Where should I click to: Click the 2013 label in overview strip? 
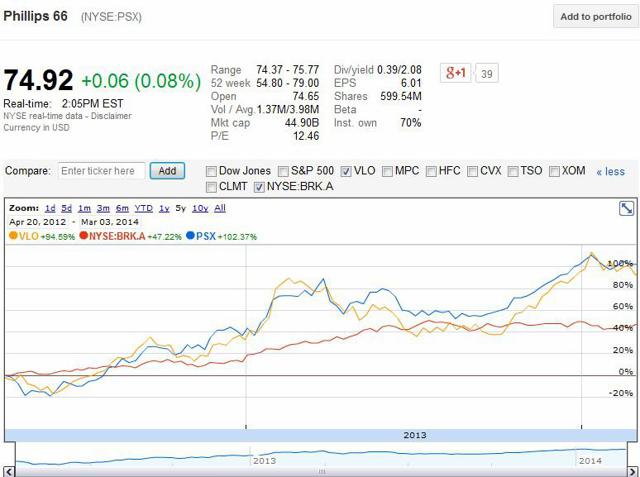click(x=264, y=461)
